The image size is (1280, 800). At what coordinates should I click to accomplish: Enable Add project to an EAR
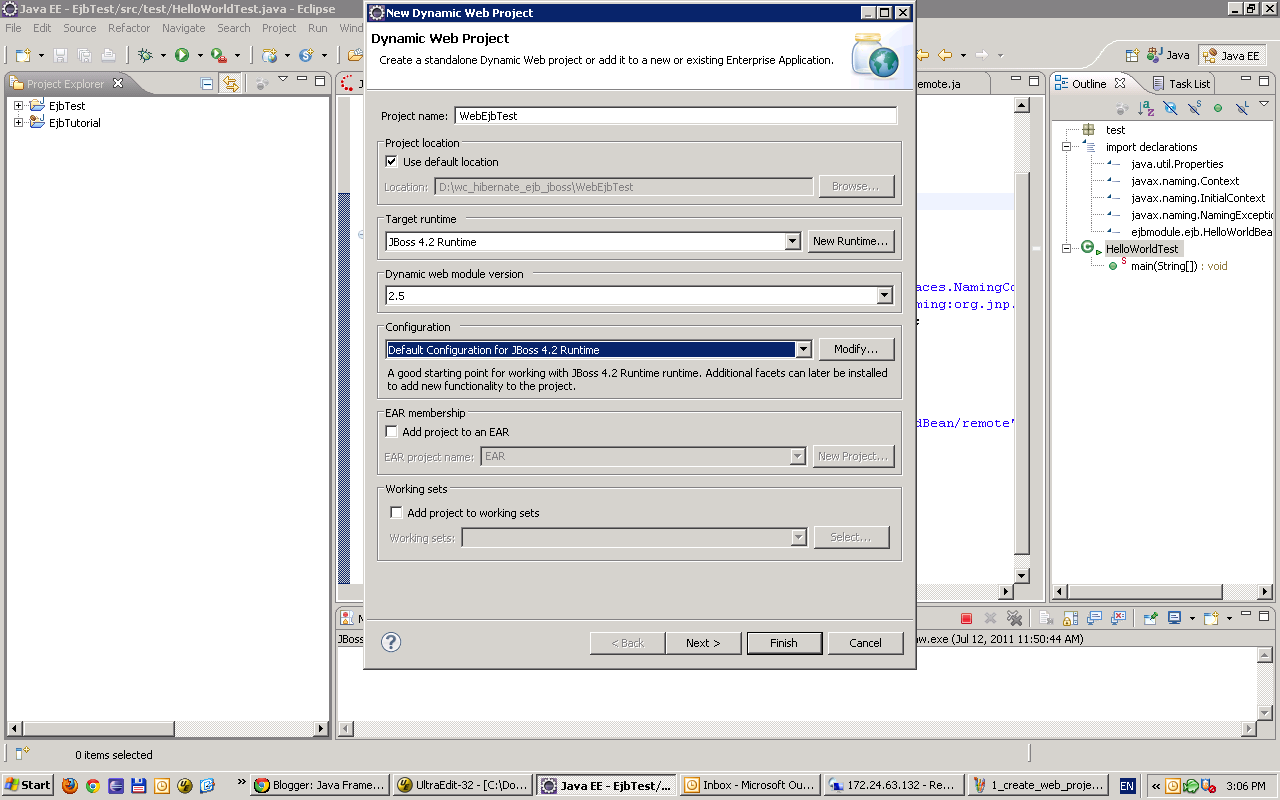pos(392,431)
